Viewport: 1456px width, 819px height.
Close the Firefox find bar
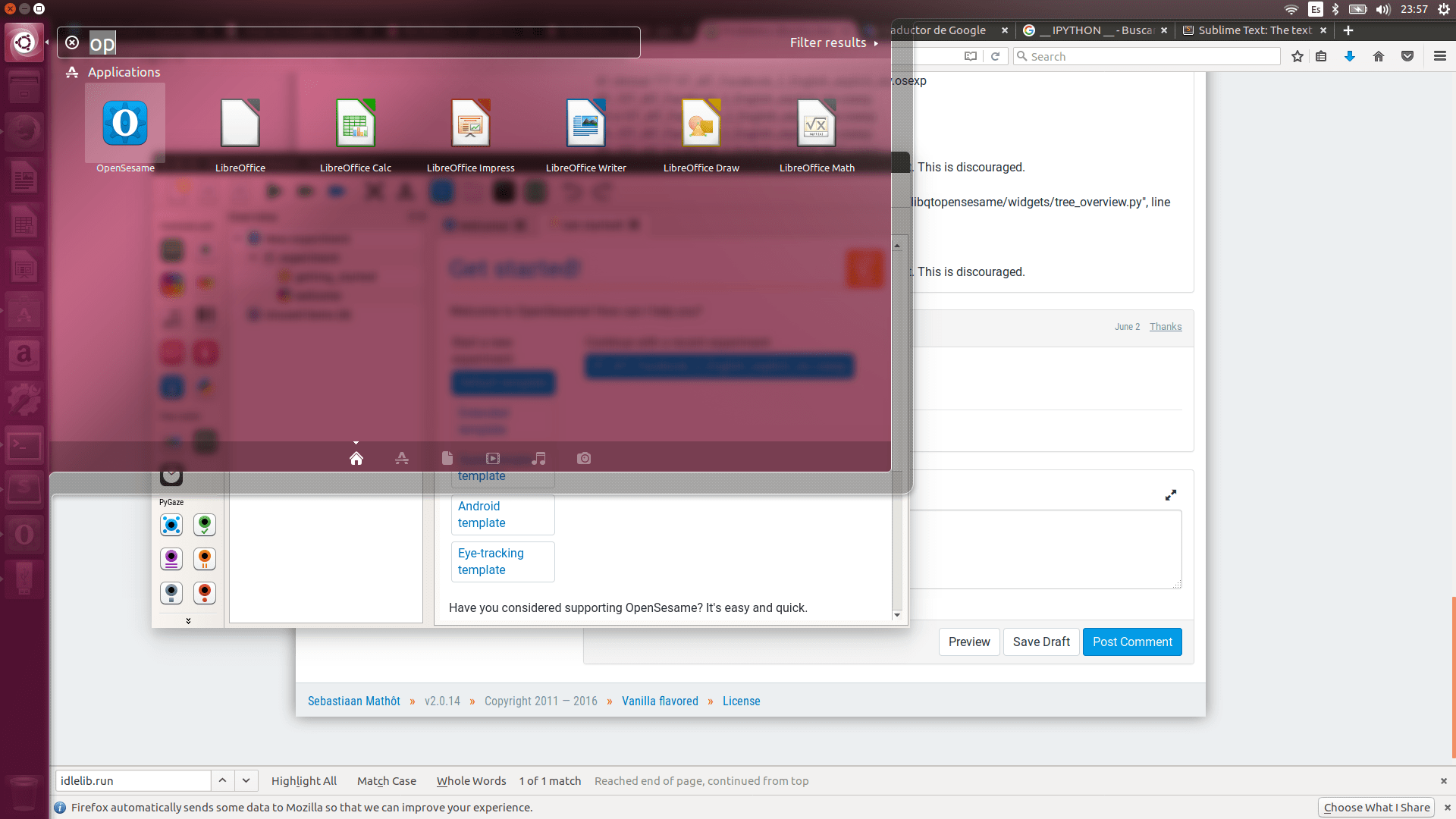(1444, 781)
